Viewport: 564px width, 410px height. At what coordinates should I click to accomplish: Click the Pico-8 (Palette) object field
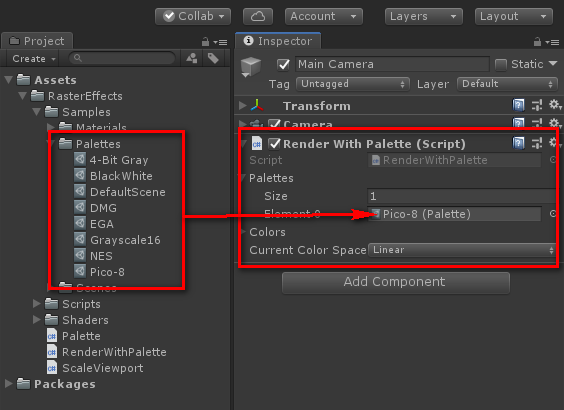click(x=454, y=214)
